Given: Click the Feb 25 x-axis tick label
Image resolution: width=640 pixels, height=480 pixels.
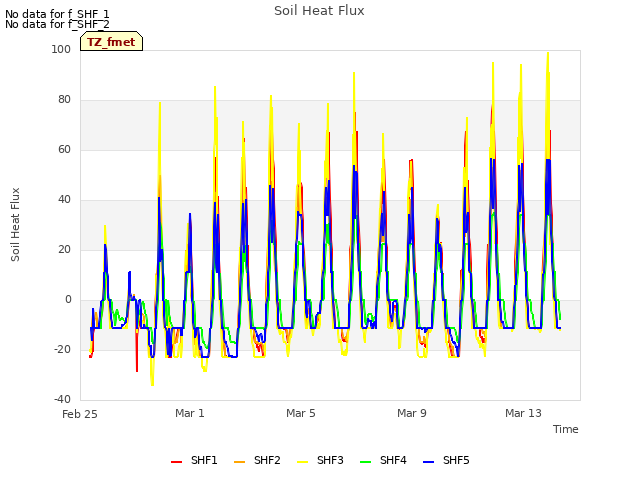Looking at the screenshot, I should coord(80,414).
